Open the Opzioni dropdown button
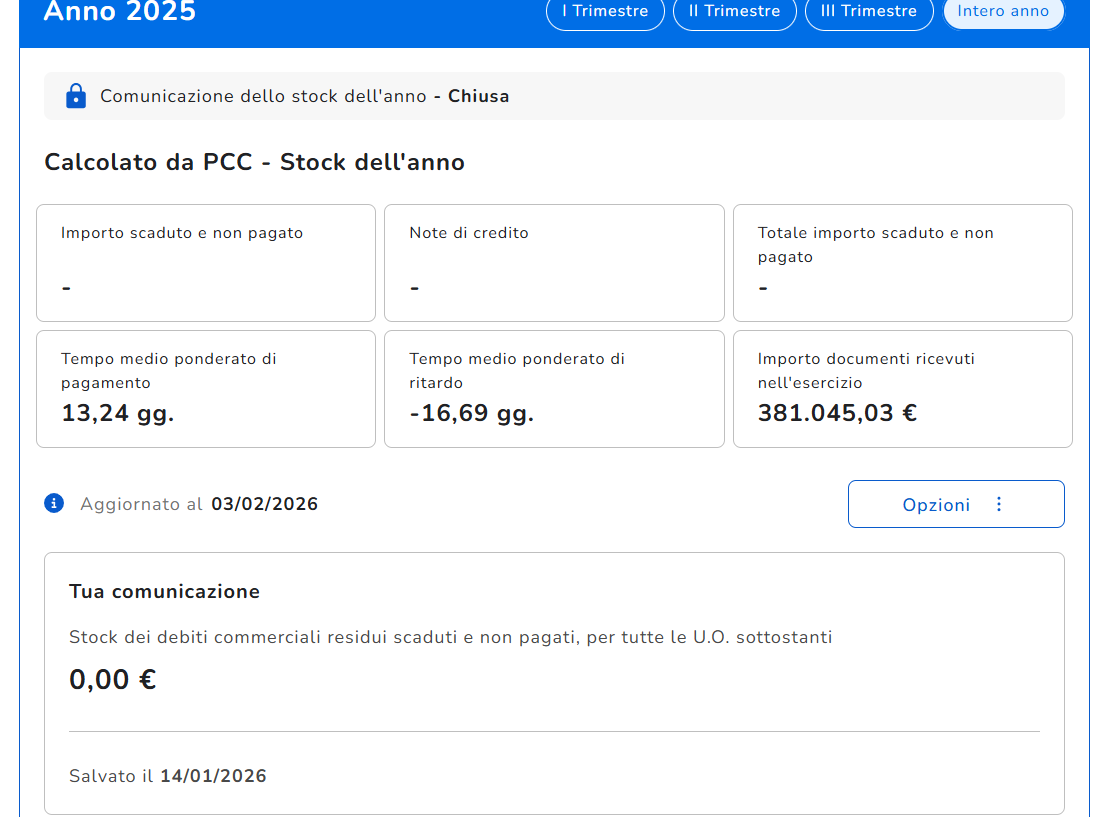Viewport: 1103px width, 817px height. (x=955, y=504)
